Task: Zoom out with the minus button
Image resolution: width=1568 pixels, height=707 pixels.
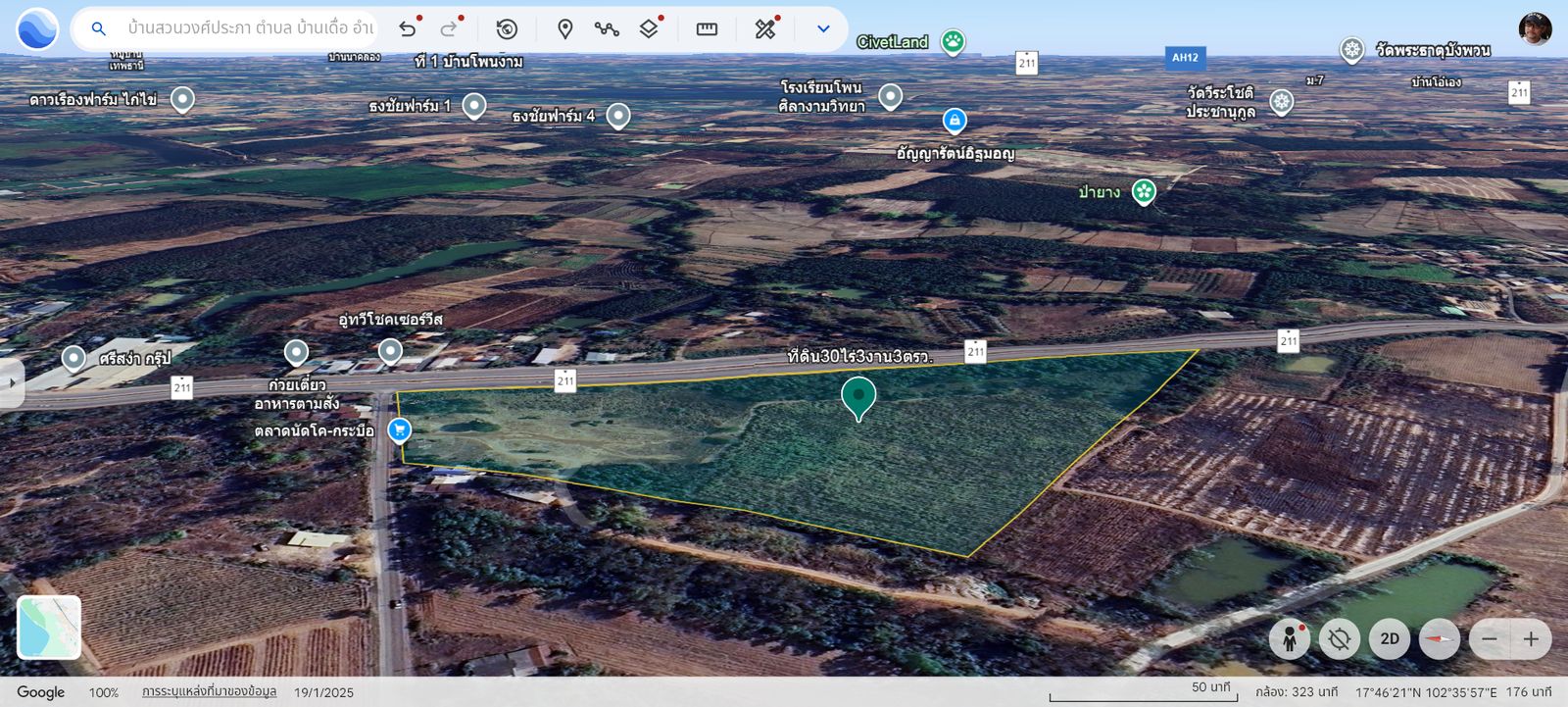Action: 1490,639
